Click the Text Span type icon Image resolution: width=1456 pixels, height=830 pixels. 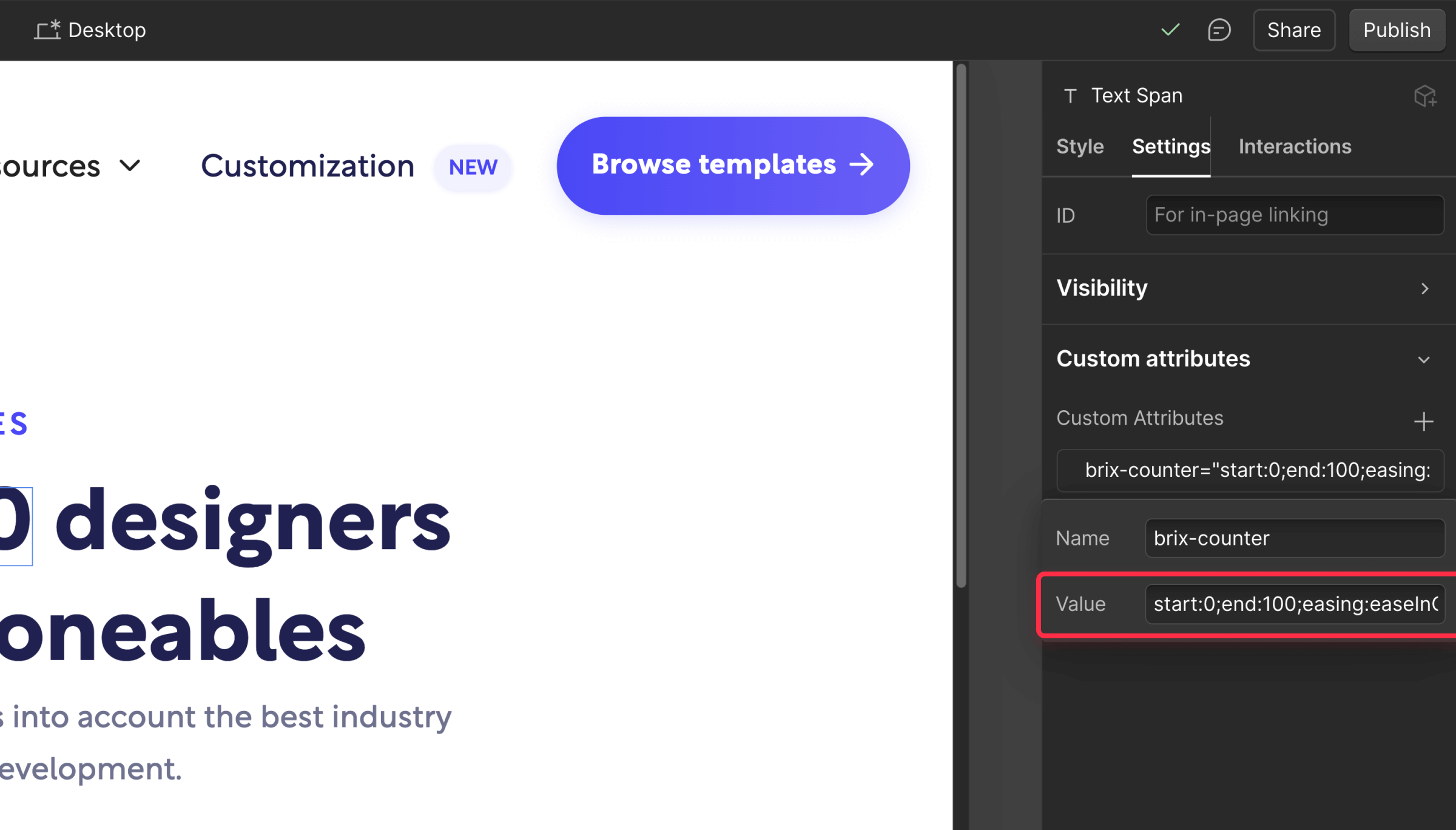[x=1070, y=96]
